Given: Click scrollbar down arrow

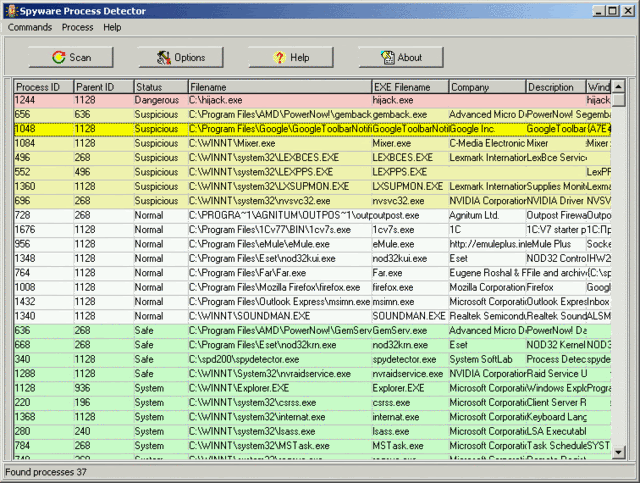Looking at the screenshot, I should click(618, 452).
